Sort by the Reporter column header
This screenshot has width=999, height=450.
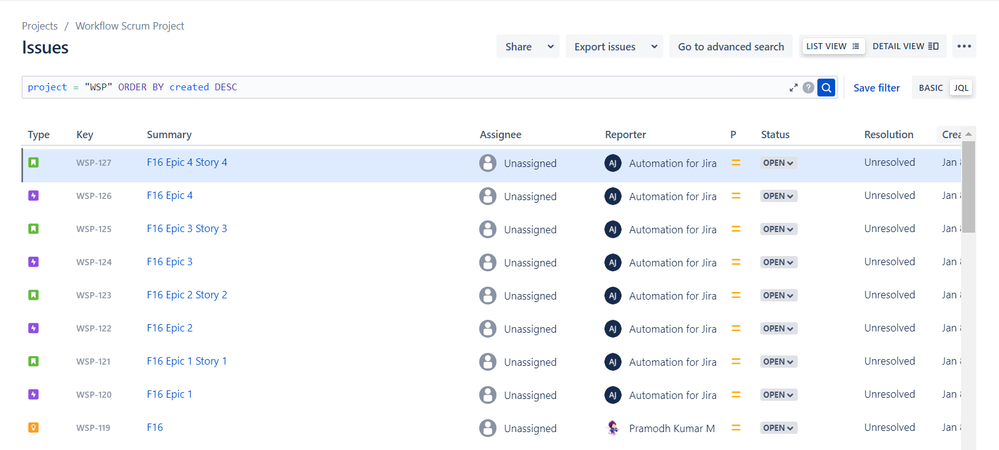click(x=626, y=134)
